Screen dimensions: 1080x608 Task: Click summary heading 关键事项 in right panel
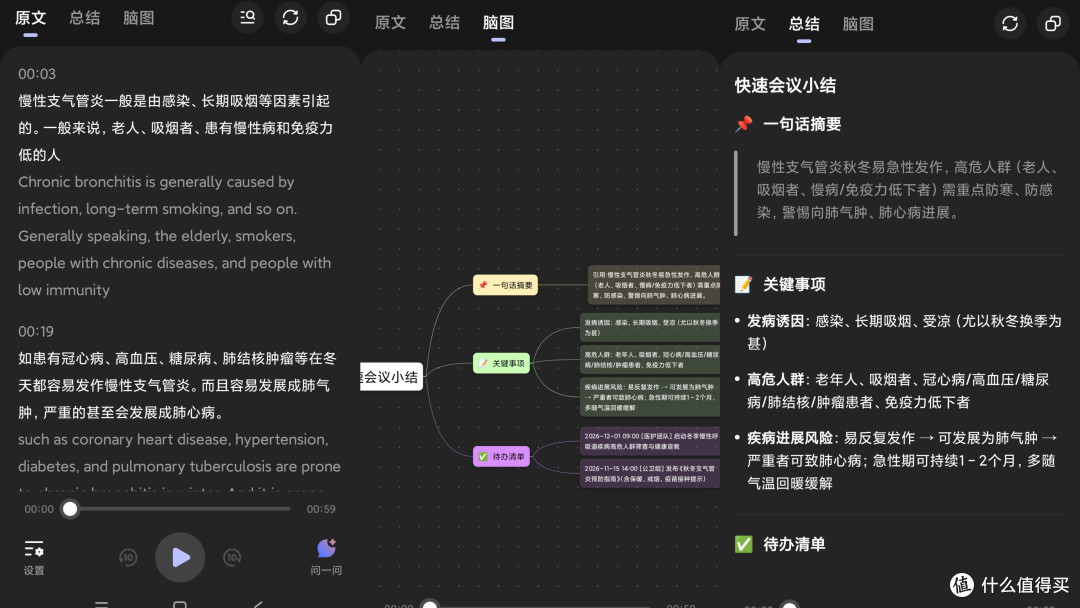pyautogui.click(x=794, y=284)
